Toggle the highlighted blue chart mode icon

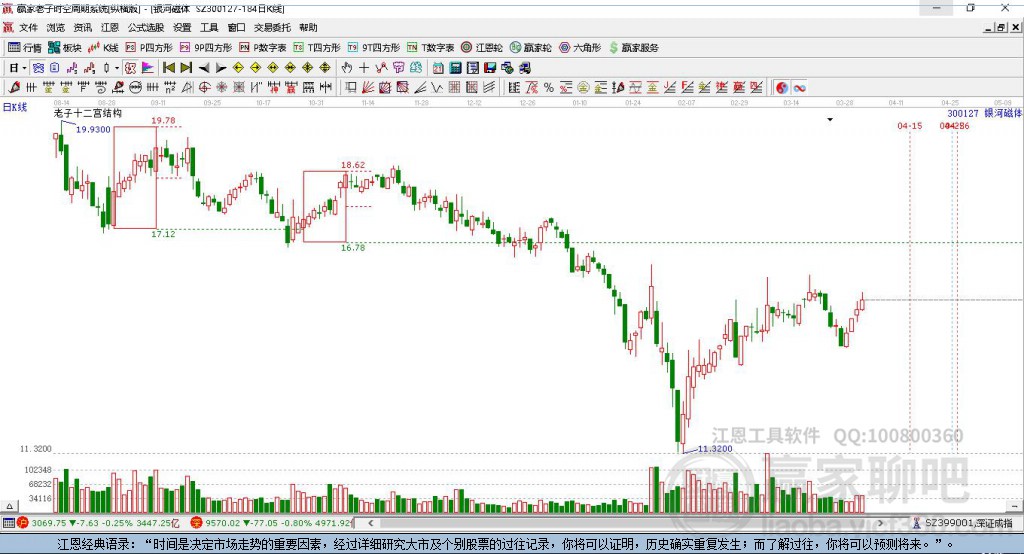pos(38,68)
